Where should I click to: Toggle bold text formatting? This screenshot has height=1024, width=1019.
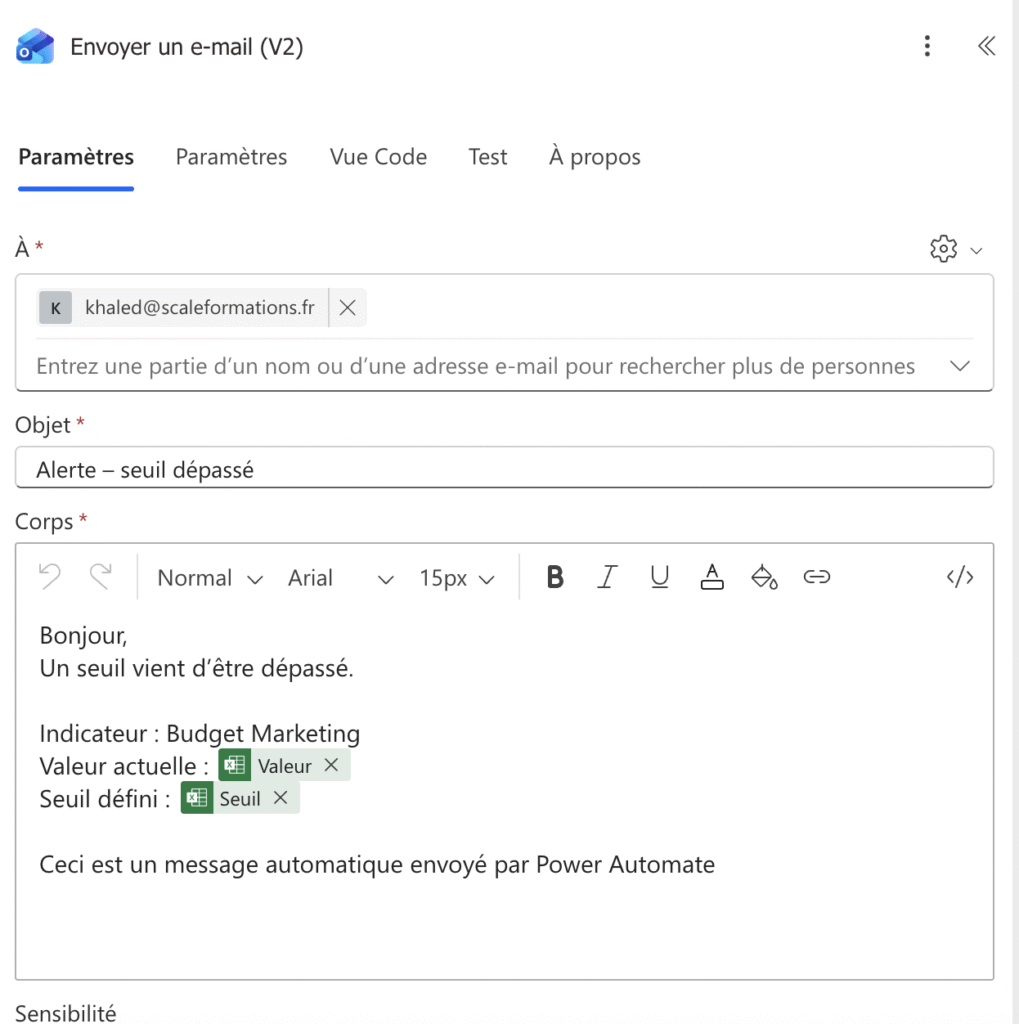click(x=555, y=577)
